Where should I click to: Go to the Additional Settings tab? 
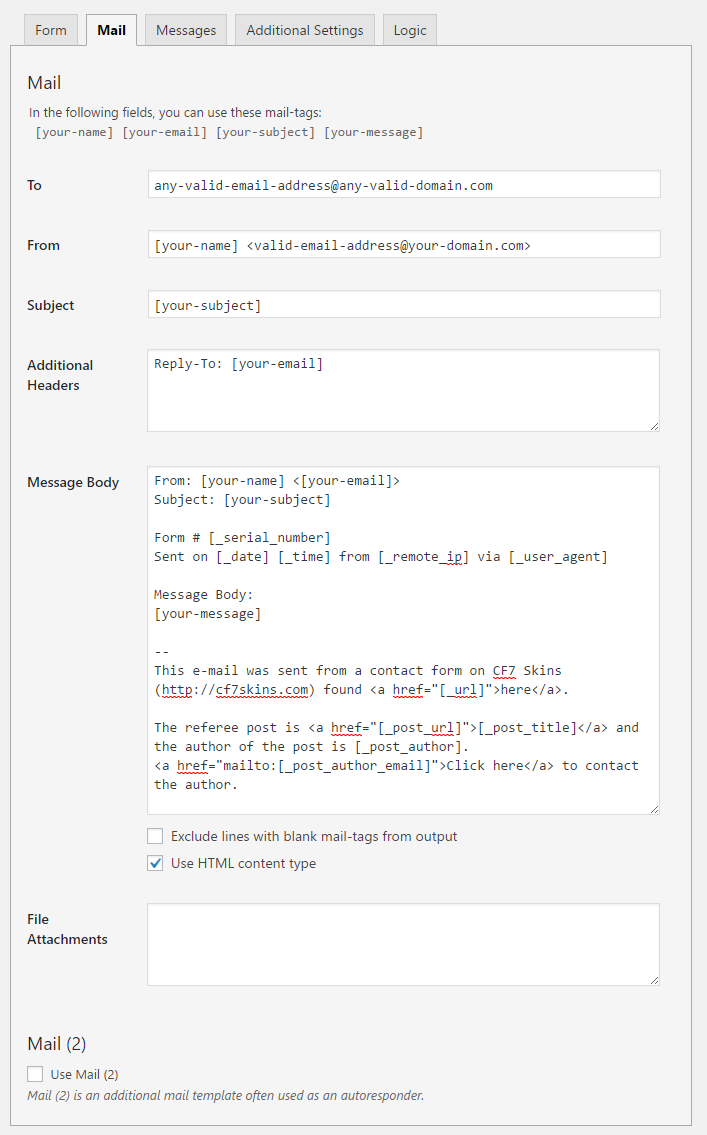coord(305,30)
